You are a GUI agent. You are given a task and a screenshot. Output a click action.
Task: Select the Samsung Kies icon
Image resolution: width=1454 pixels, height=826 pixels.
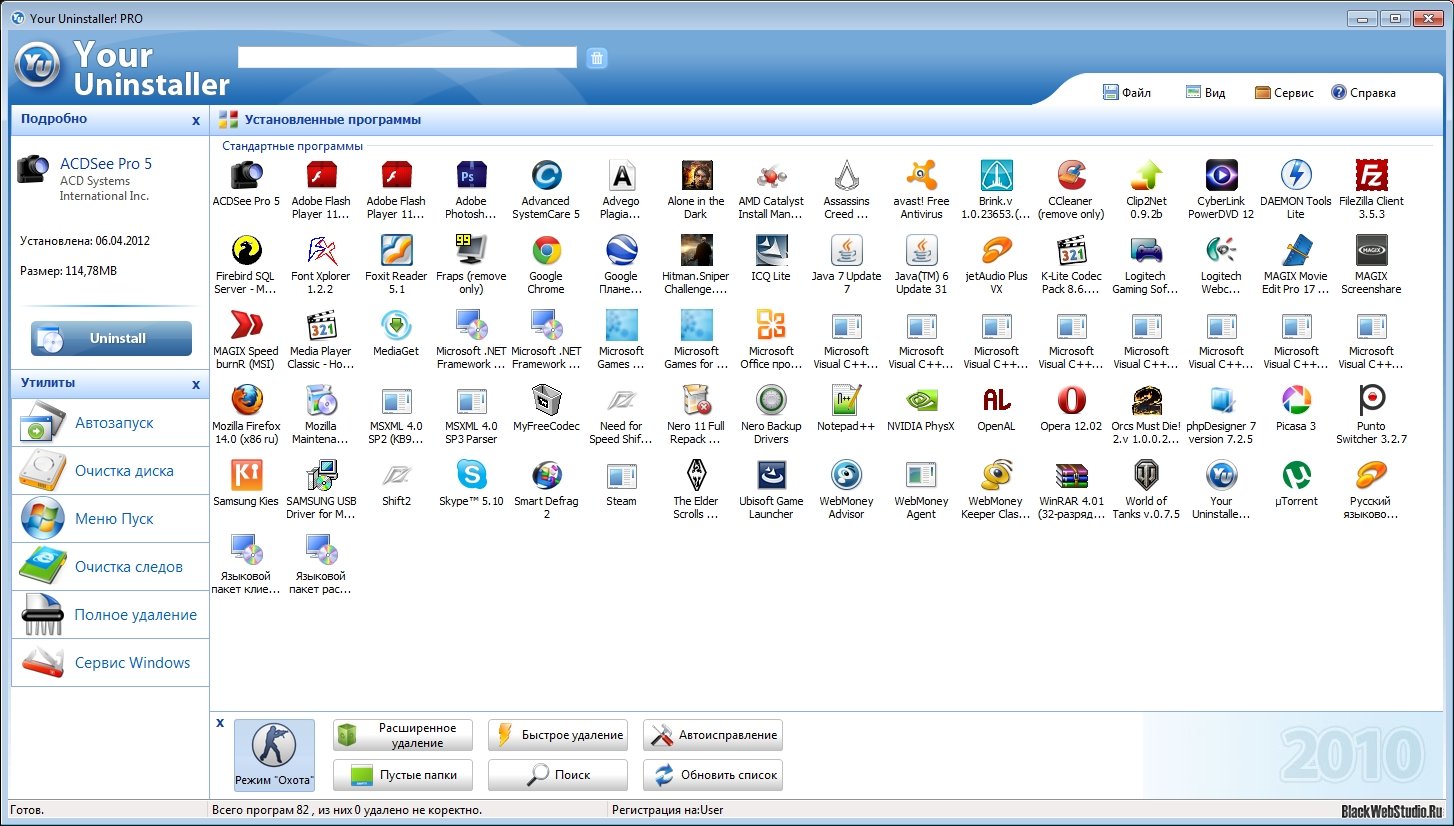pyautogui.click(x=246, y=475)
